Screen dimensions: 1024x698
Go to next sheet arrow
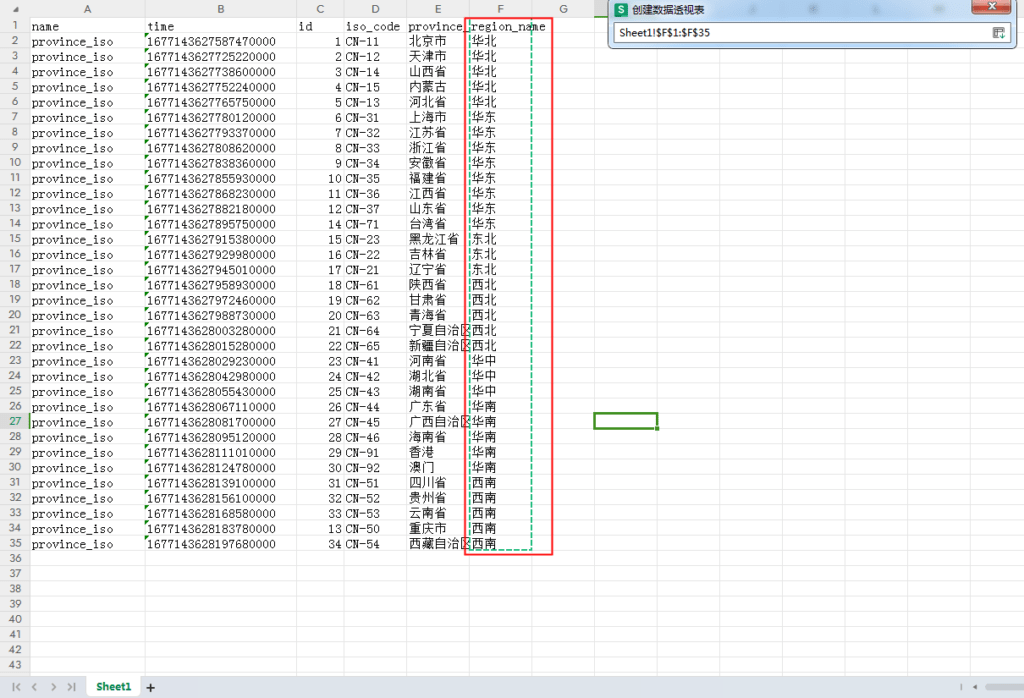[x=52, y=687]
